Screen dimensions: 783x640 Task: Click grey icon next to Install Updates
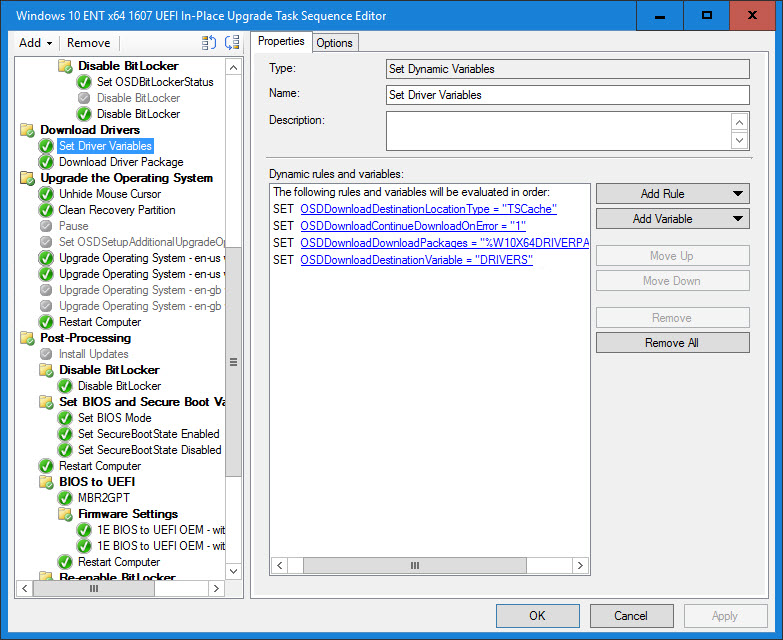point(46,354)
